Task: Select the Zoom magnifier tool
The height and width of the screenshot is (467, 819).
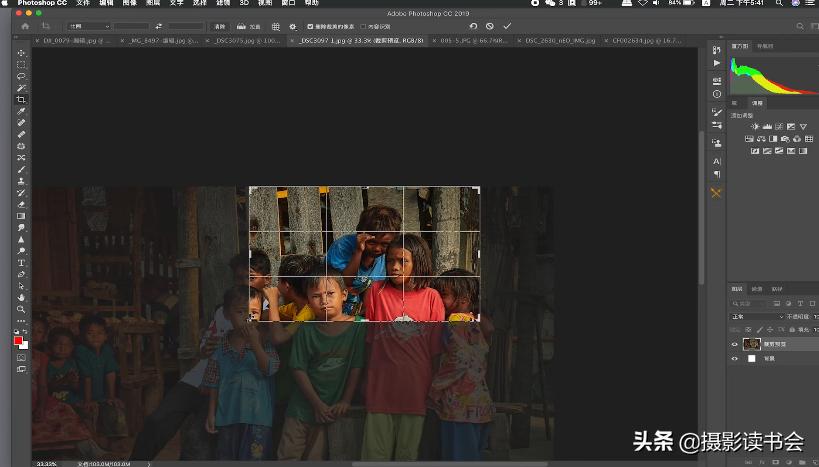Action: (x=21, y=309)
